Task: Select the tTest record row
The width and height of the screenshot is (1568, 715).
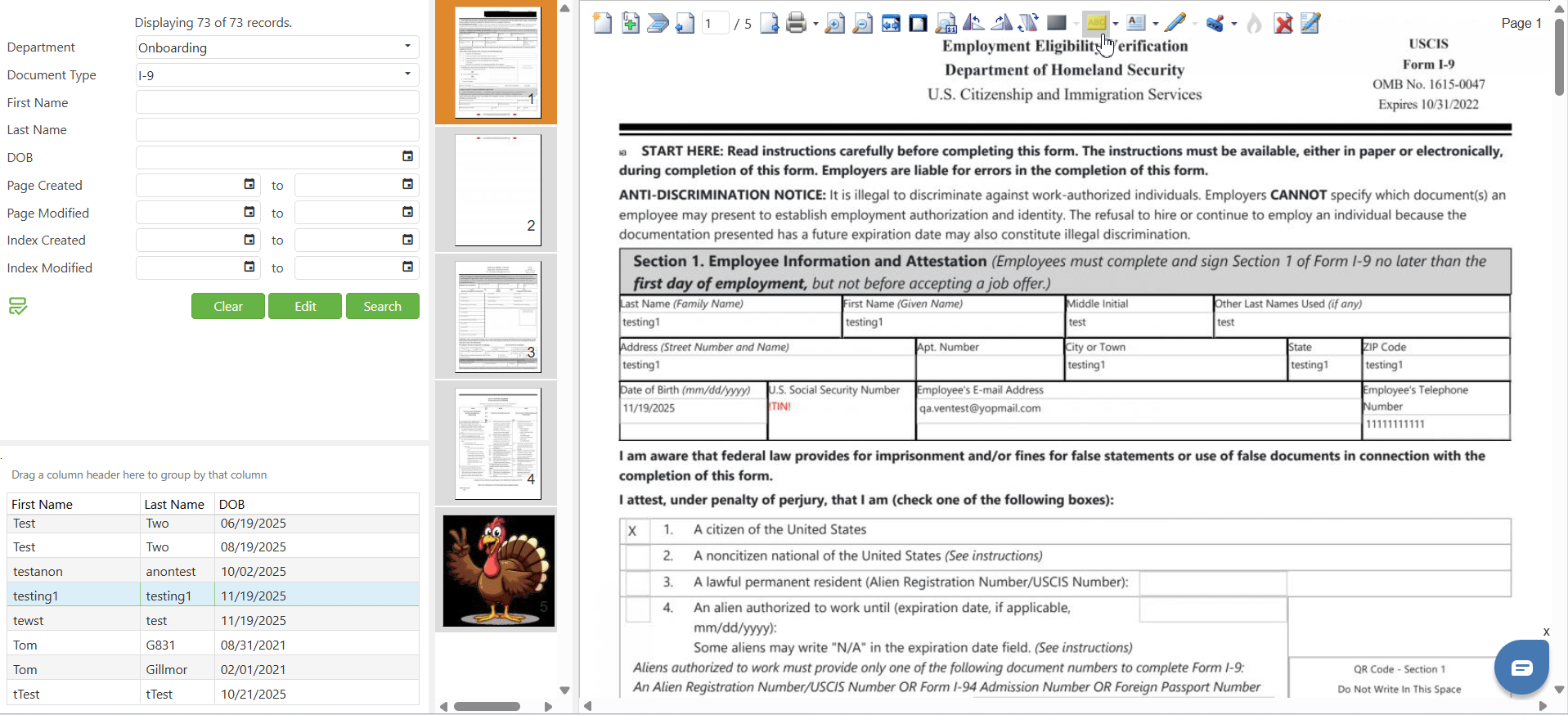Action: 213,694
